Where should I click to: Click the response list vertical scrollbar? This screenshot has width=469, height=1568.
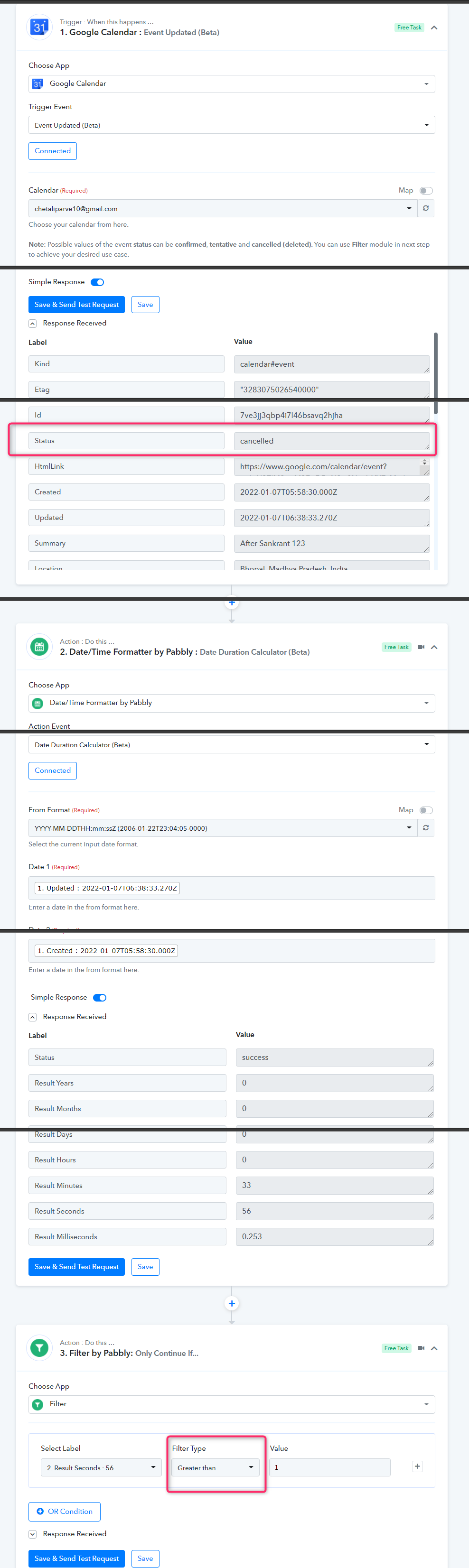tap(435, 373)
